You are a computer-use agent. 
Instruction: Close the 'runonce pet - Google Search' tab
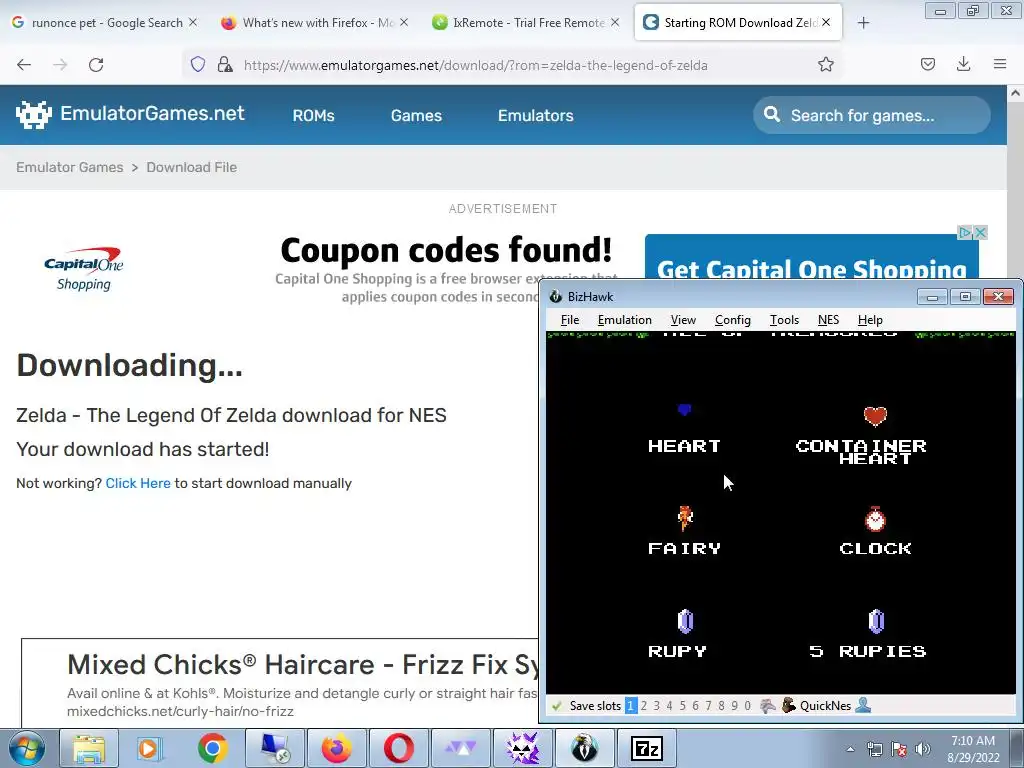click(193, 22)
